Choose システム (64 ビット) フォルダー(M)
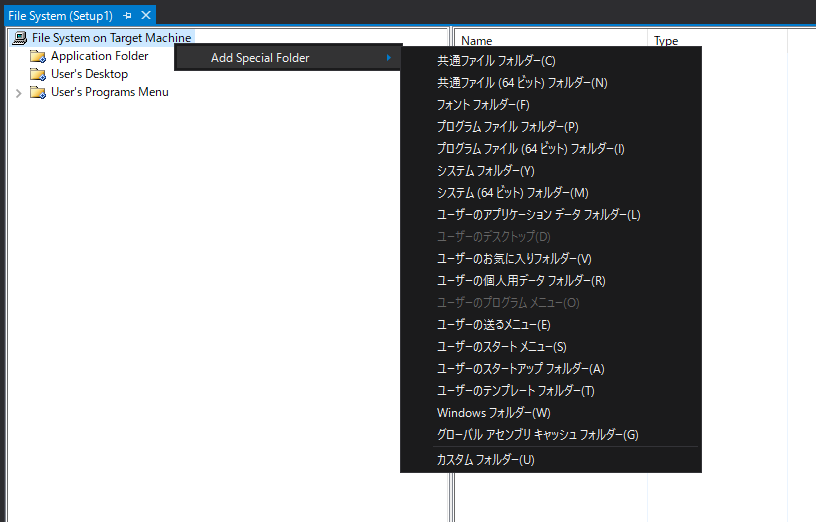The image size is (816, 522). (x=551, y=193)
